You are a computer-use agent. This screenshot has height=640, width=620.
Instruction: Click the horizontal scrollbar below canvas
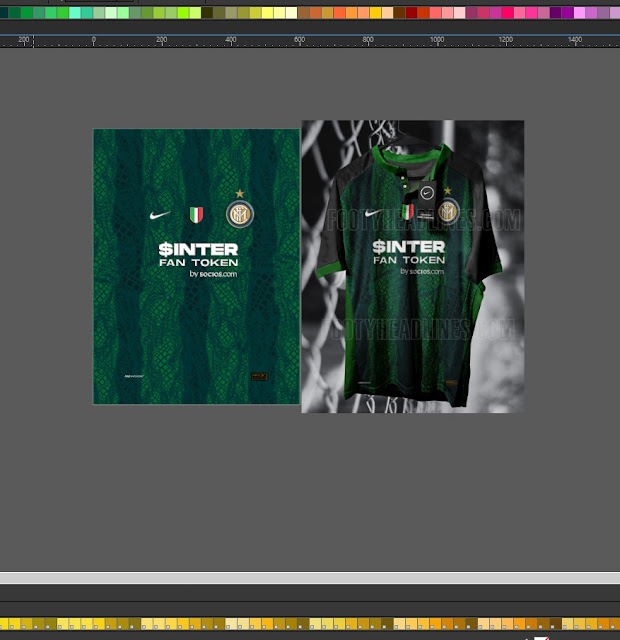click(310, 578)
